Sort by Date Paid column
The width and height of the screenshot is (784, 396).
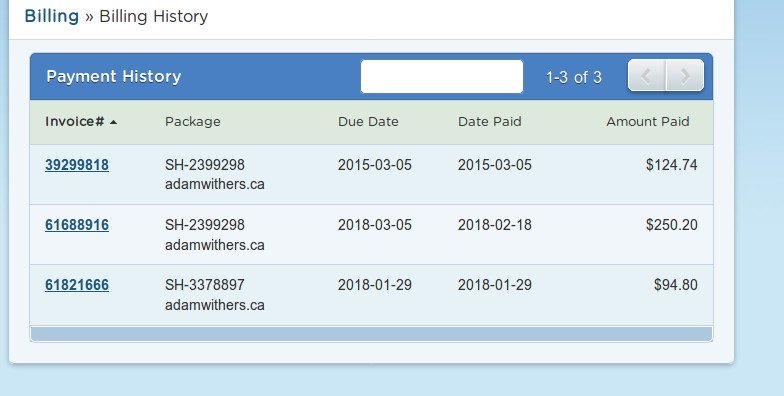click(490, 122)
